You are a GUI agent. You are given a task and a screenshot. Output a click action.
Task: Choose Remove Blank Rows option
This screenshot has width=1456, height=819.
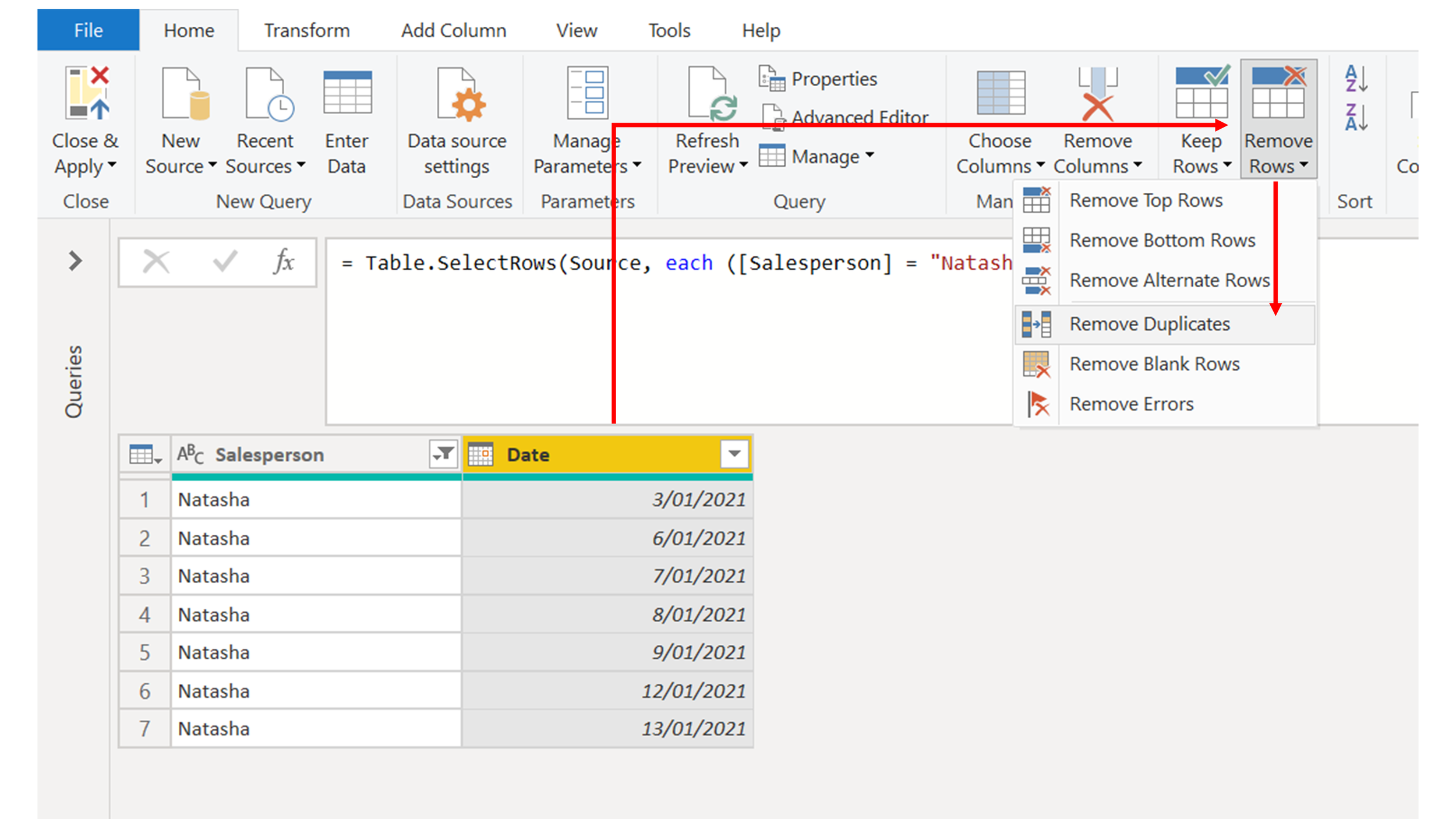tap(1154, 364)
